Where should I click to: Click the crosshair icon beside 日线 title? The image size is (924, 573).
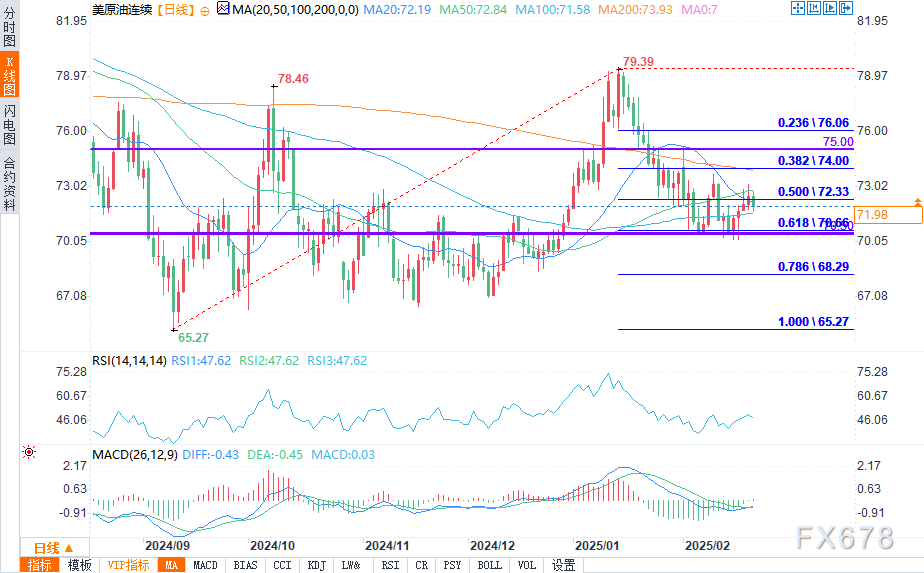(x=206, y=9)
